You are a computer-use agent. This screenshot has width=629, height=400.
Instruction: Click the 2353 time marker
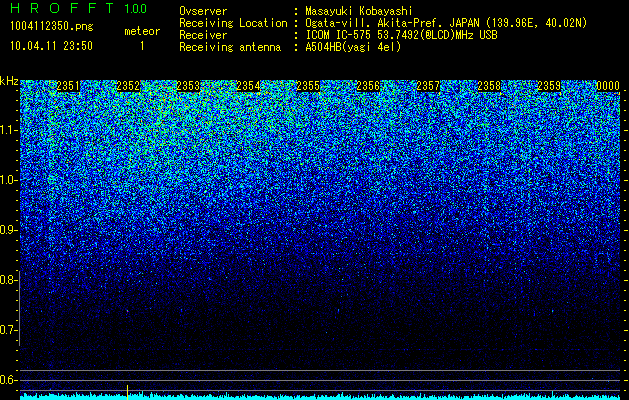pos(188,86)
